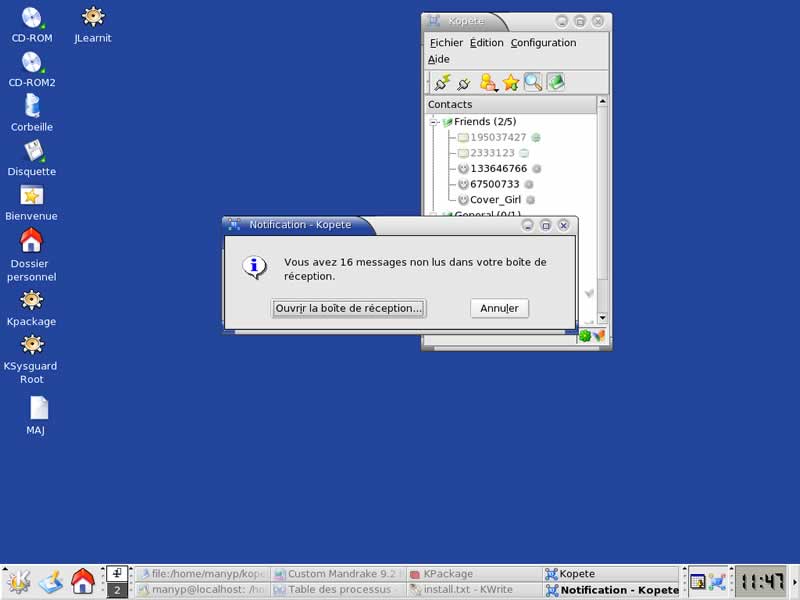Image resolution: width=800 pixels, height=600 pixels.
Task: Switch to install.txt - KWrite taskbar entry
Action: [474, 590]
